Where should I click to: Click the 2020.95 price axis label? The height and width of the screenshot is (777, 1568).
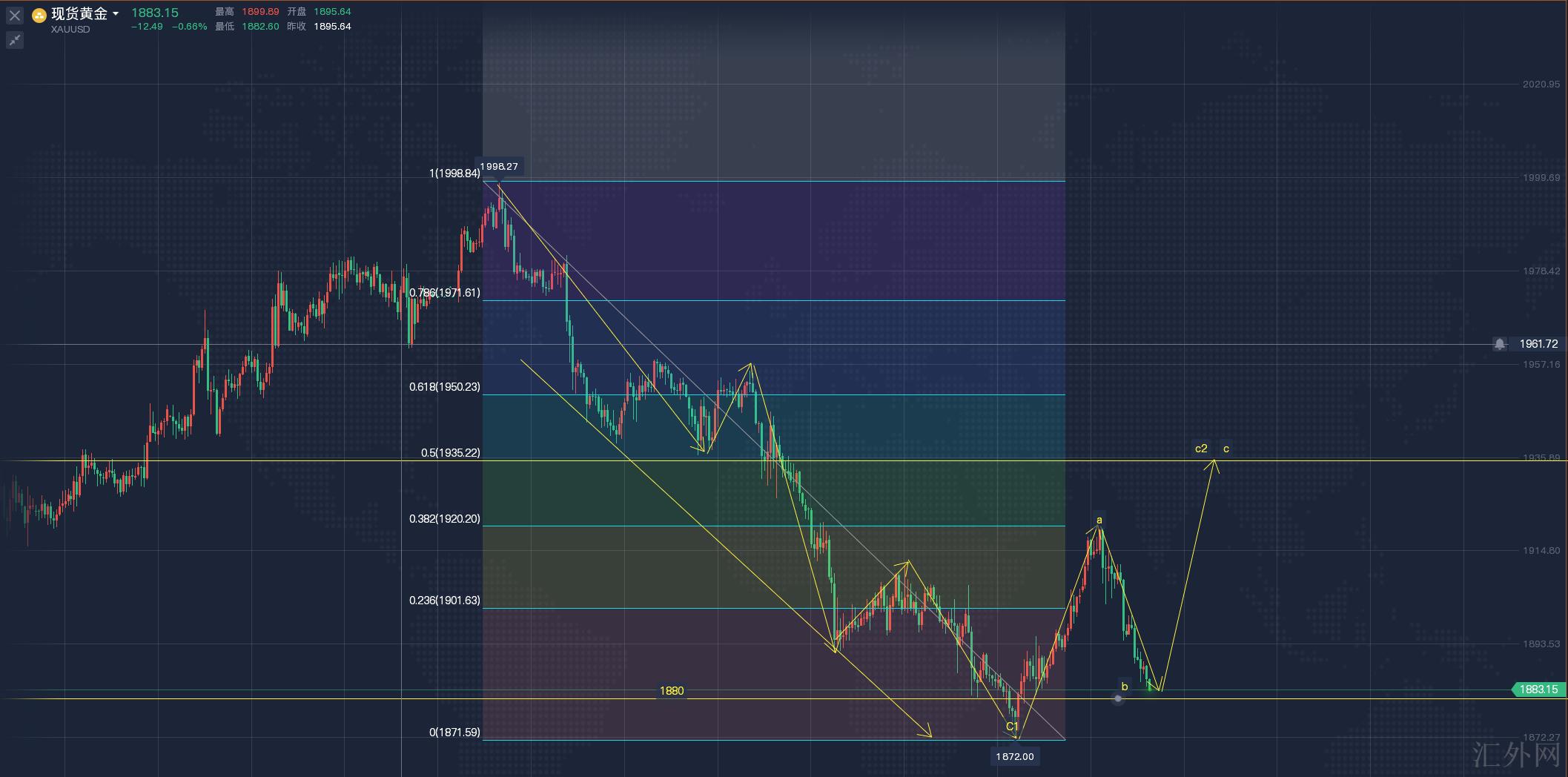[x=1541, y=85]
